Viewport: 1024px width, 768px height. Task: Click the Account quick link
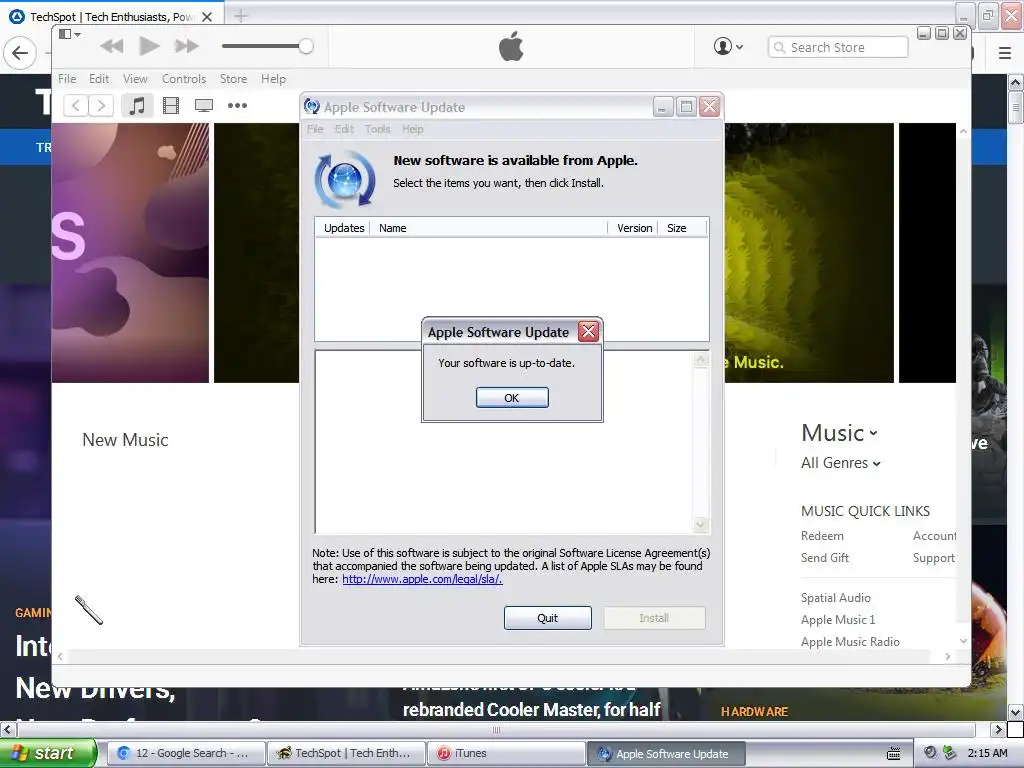(935, 536)
